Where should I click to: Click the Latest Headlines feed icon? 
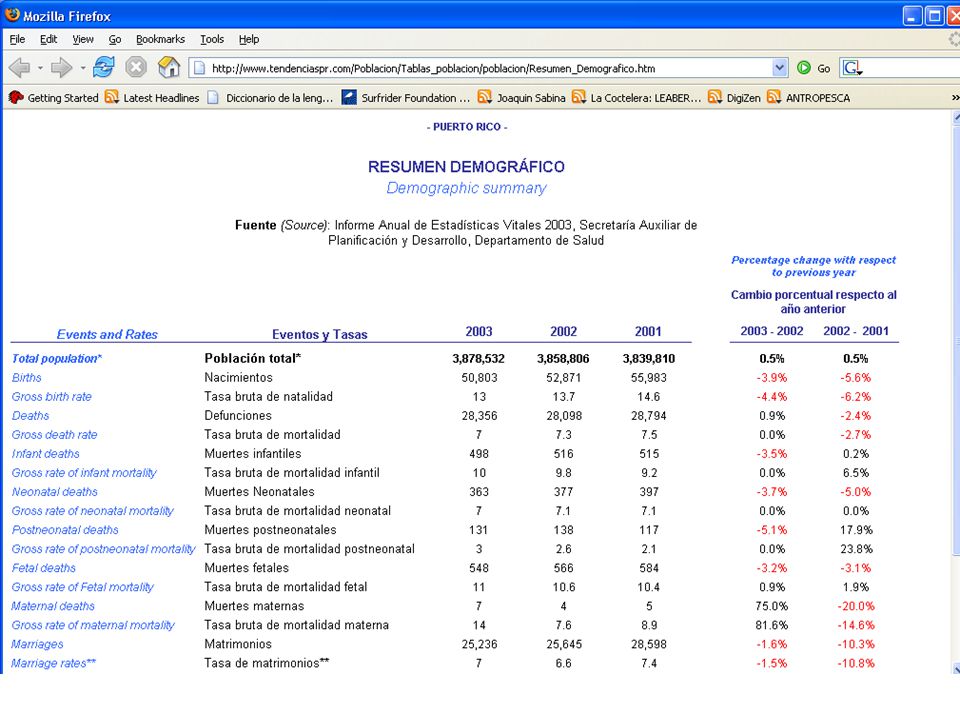point(111,97)
